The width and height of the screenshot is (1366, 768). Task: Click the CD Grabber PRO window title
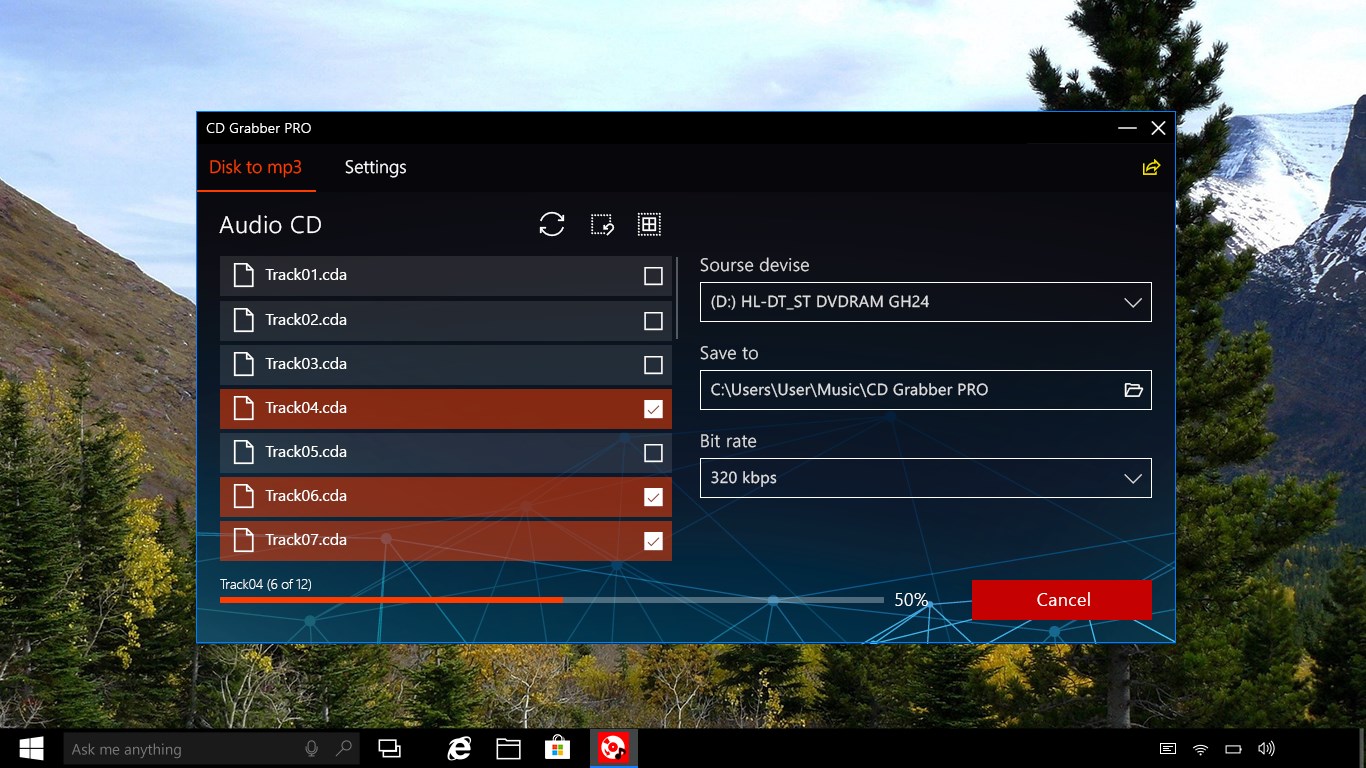click(259, 128)
